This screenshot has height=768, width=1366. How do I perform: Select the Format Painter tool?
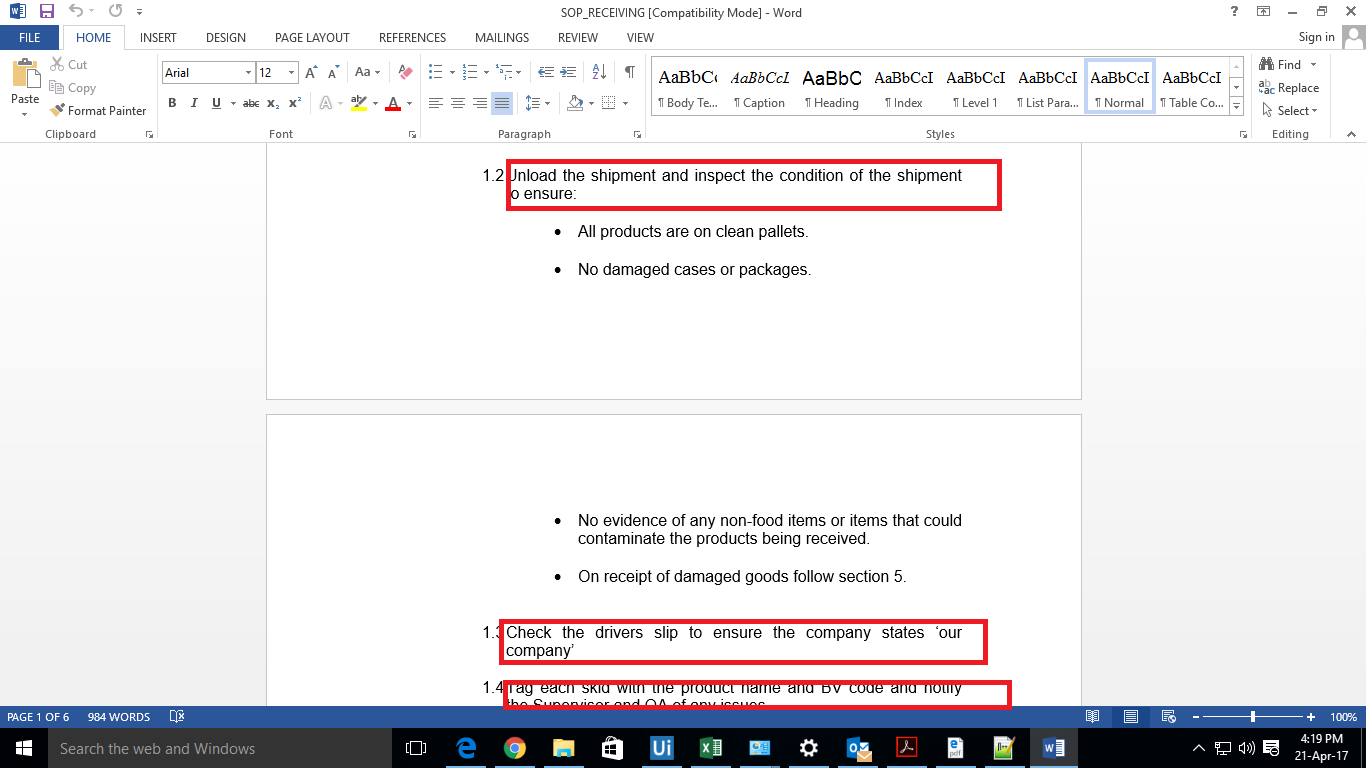[98, 110]
